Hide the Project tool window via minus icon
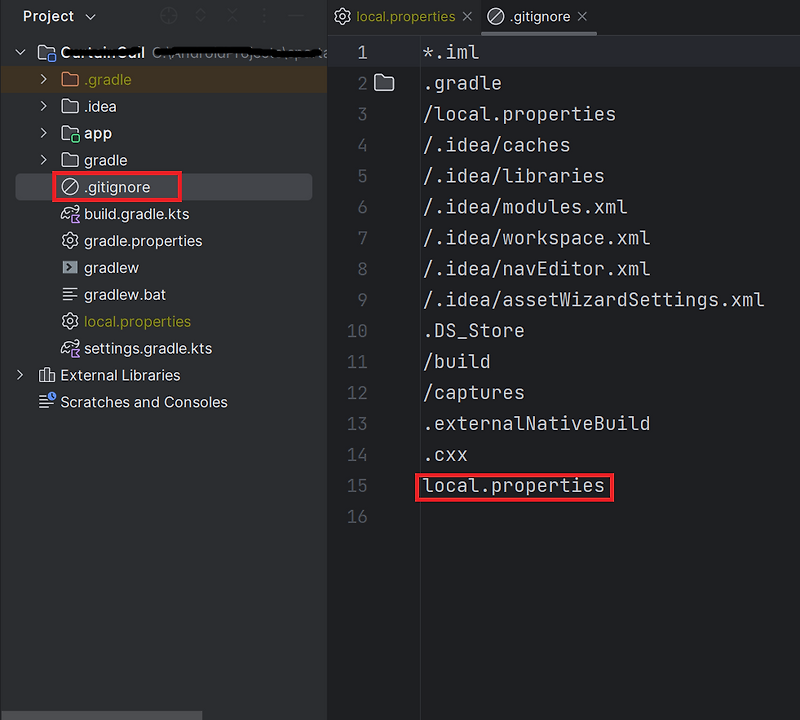 tap(296, 15)
